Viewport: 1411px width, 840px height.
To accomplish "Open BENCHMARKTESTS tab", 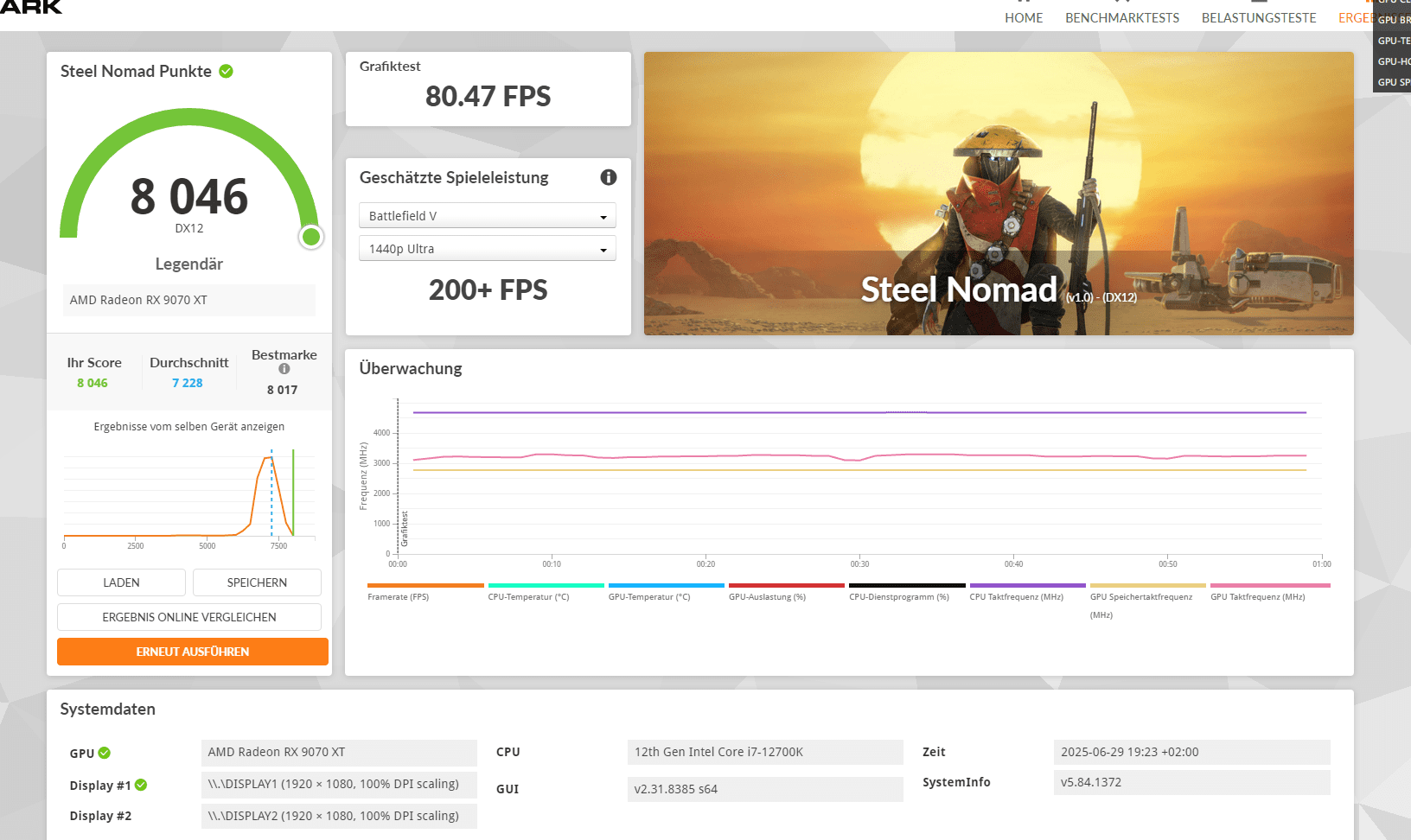I will [x=1122, y=18].
